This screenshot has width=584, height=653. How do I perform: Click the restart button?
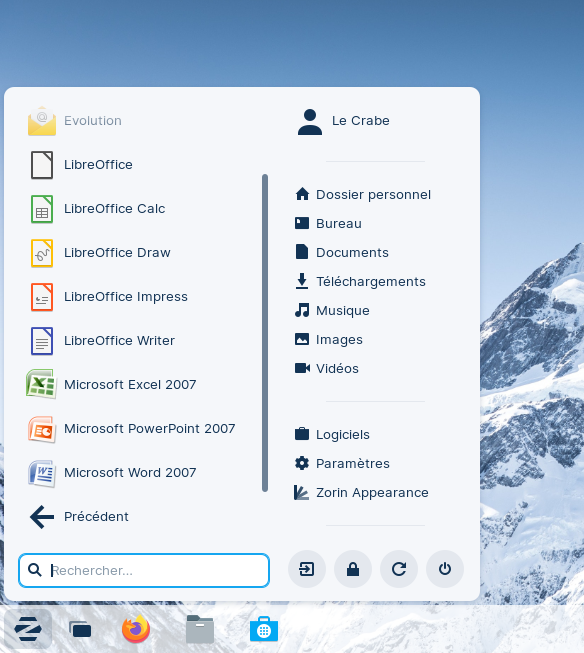coord(399,569)
